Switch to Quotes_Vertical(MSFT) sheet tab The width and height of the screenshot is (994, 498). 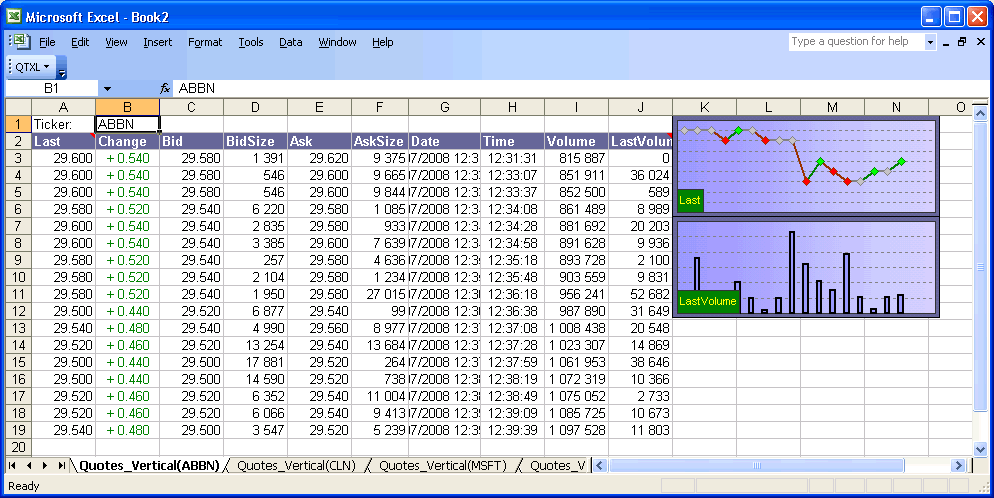point(442,466)
